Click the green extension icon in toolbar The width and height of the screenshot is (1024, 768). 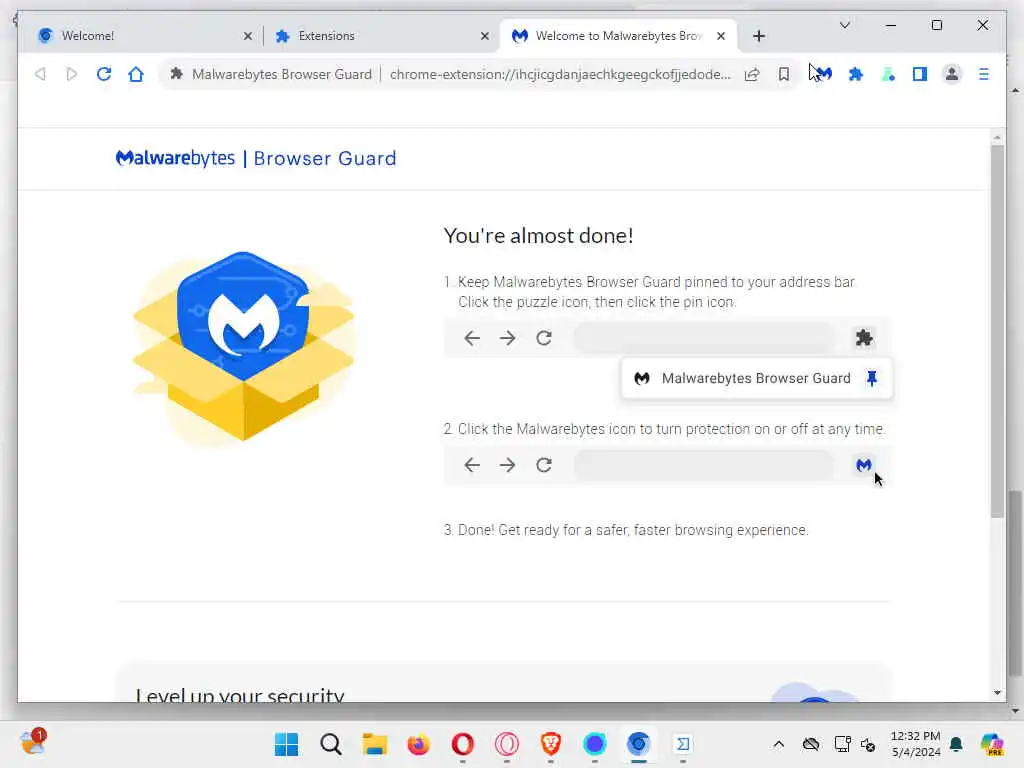(888, 74)
